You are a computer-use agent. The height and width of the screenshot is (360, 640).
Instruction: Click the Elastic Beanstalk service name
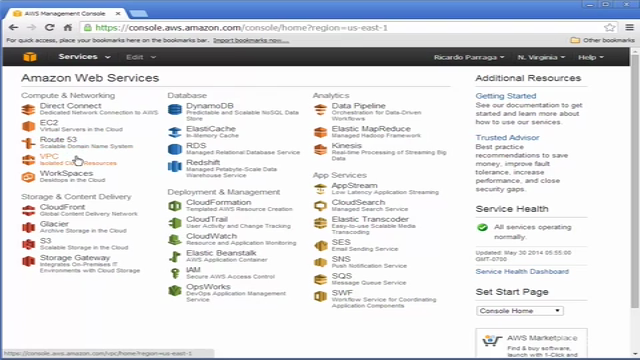click(x=221, y=253)
